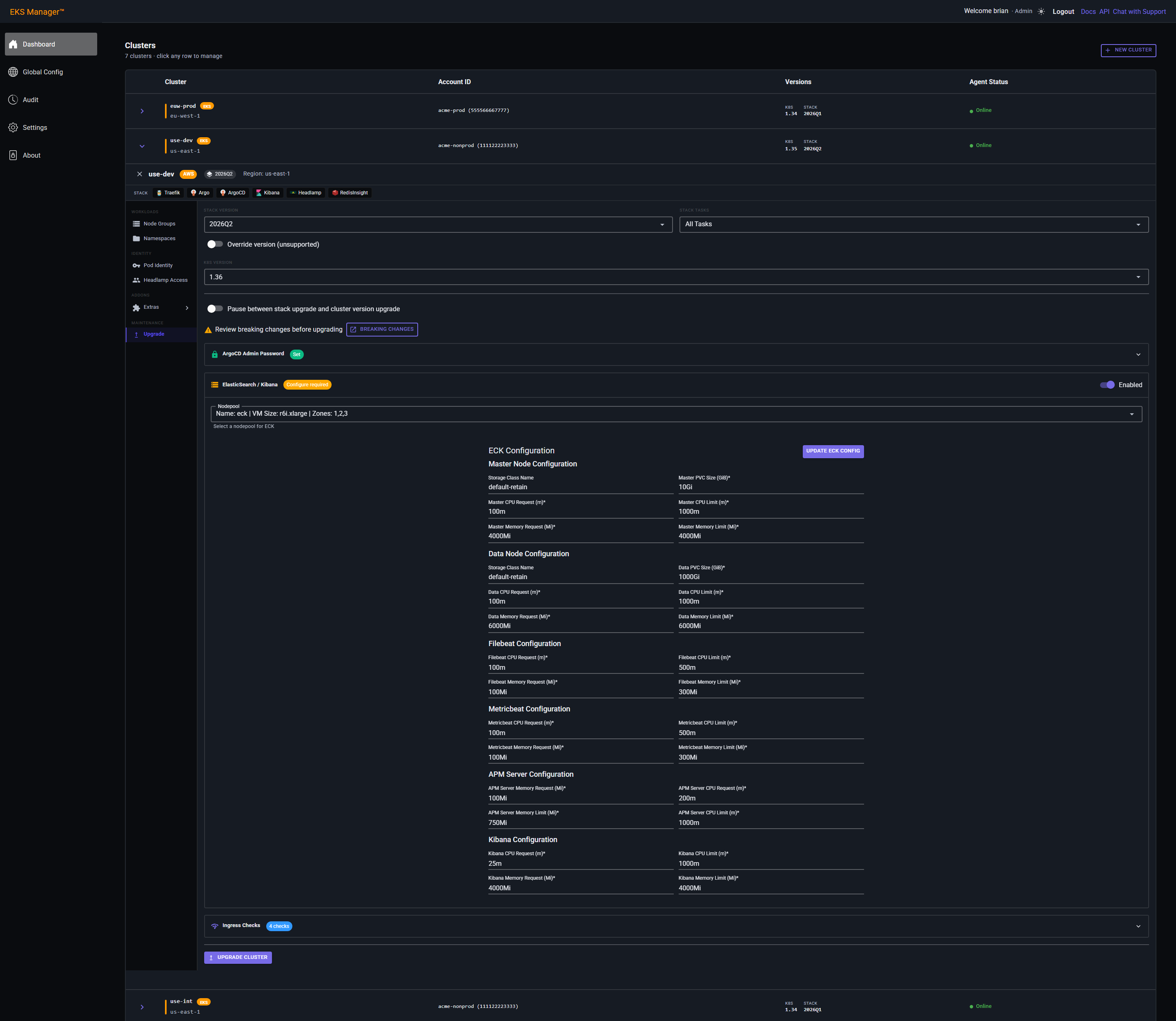Image resolution: width=1176 pixels, height=1021 pixels.
Task: Edit the APM Server Memory Limit field
Action: pyautogui.click(x=581, y=823)
